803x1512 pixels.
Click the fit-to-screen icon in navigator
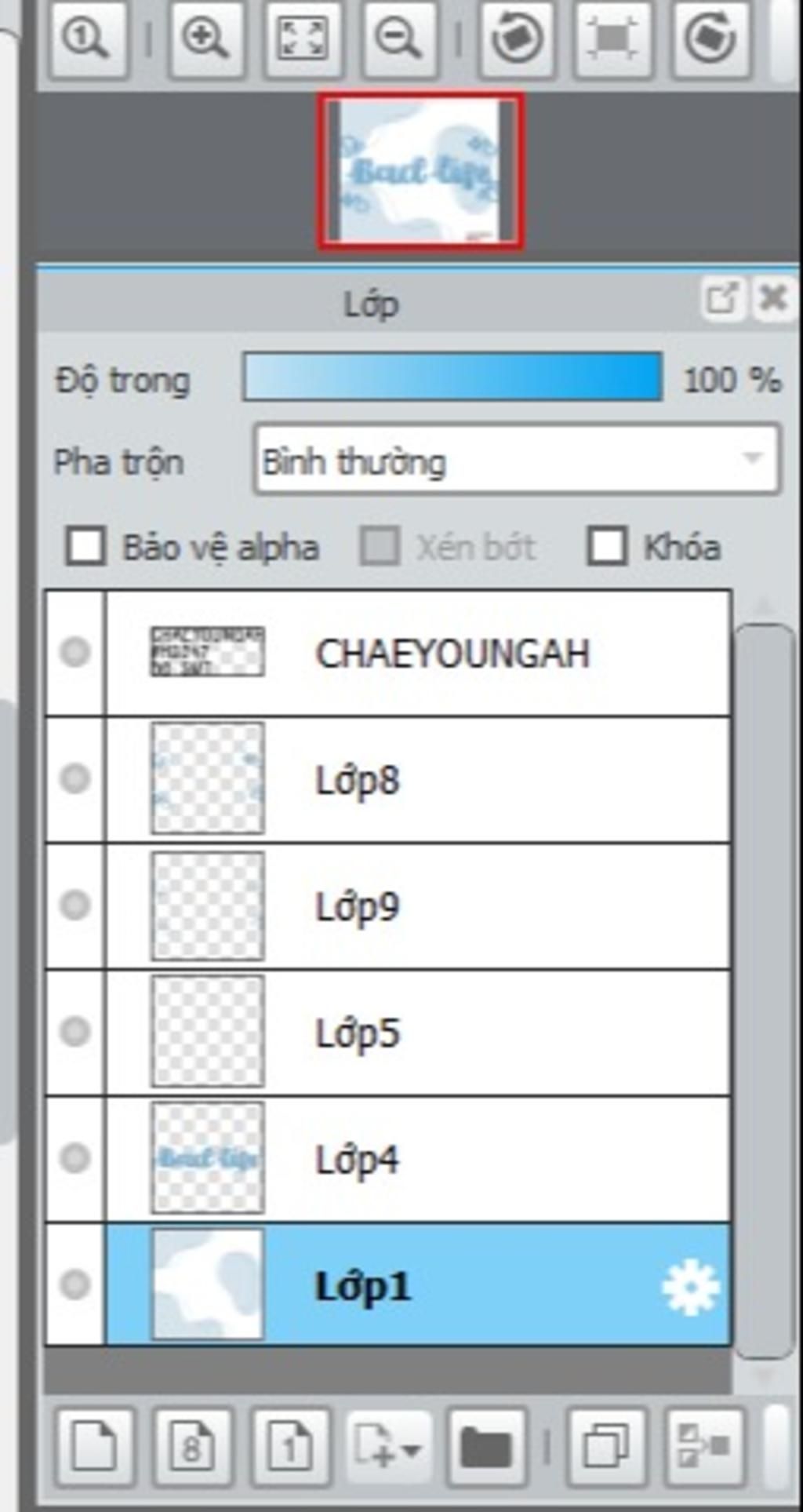point(302,38)
